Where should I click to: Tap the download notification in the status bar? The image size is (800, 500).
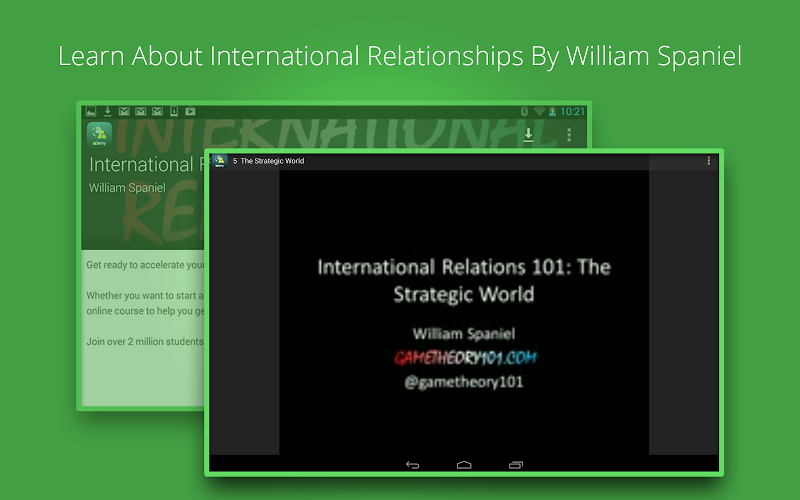point(108,111)
